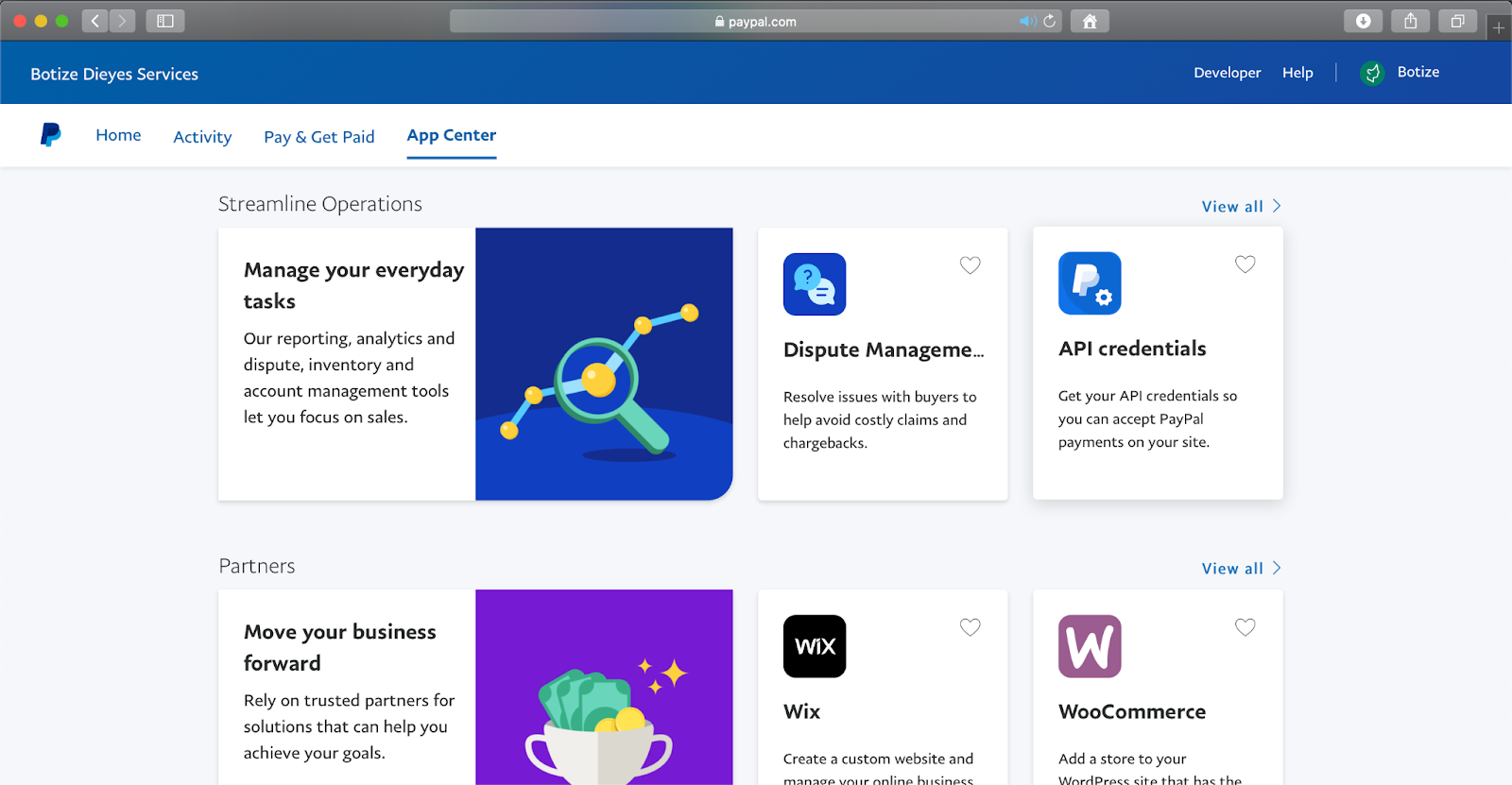The height and width of the screenshot is (785, 1512).
Task: Mute the tab audio speaker icon
Action: 1027,21
